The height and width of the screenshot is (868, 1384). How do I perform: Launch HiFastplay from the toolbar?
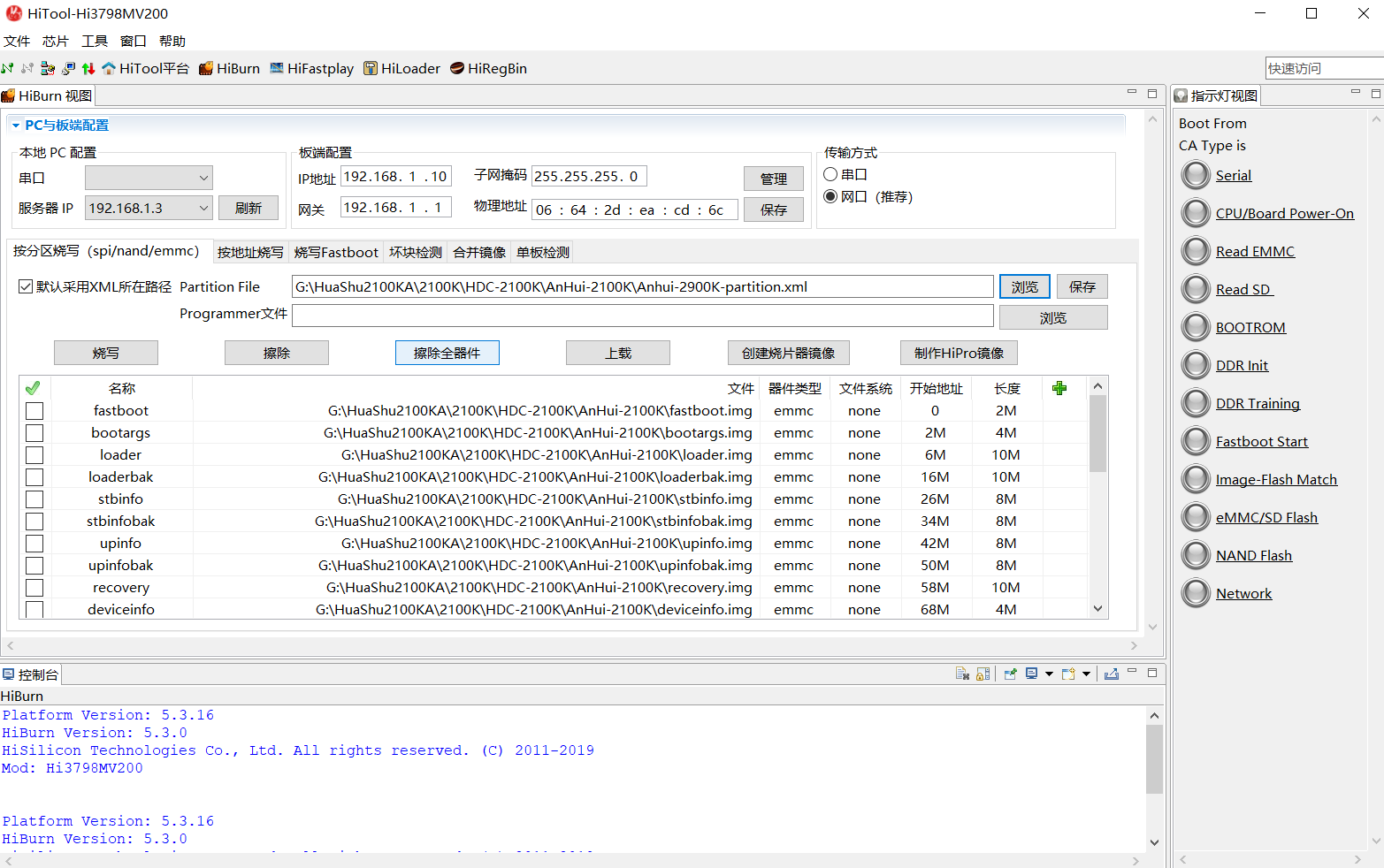coord(311,69)
